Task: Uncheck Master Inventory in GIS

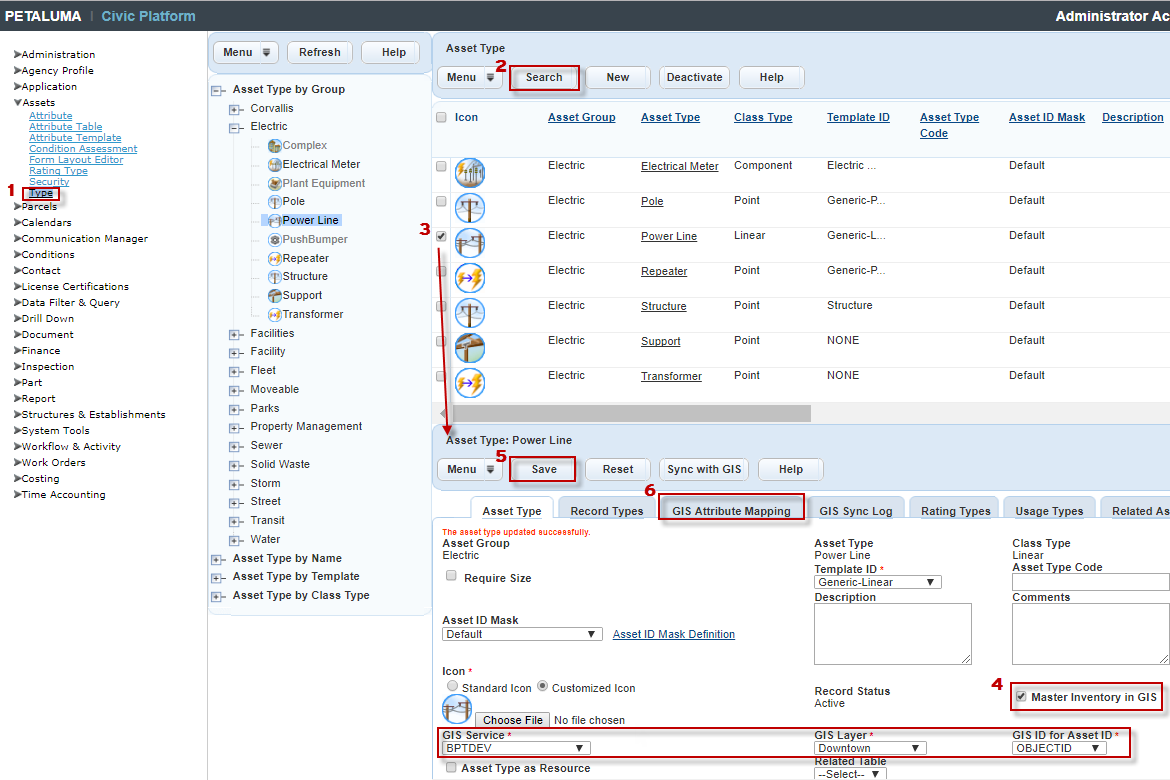Action: click(x=1021, y=697)
